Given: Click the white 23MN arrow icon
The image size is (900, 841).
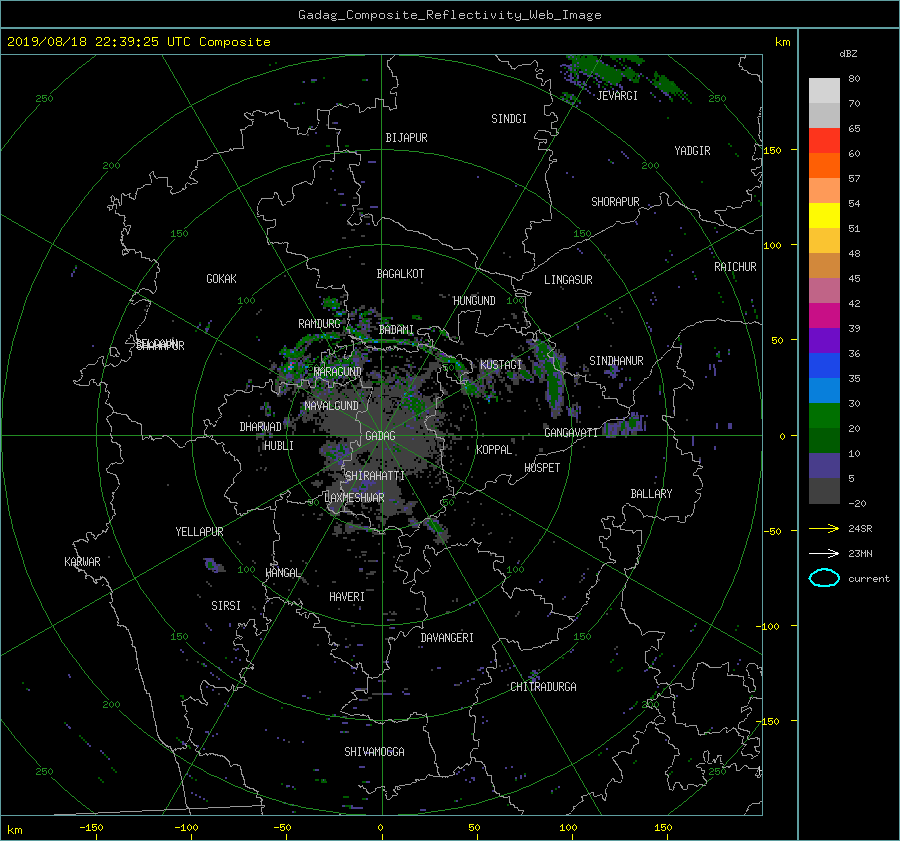Looking at the screenshot, I should [824, 553].
